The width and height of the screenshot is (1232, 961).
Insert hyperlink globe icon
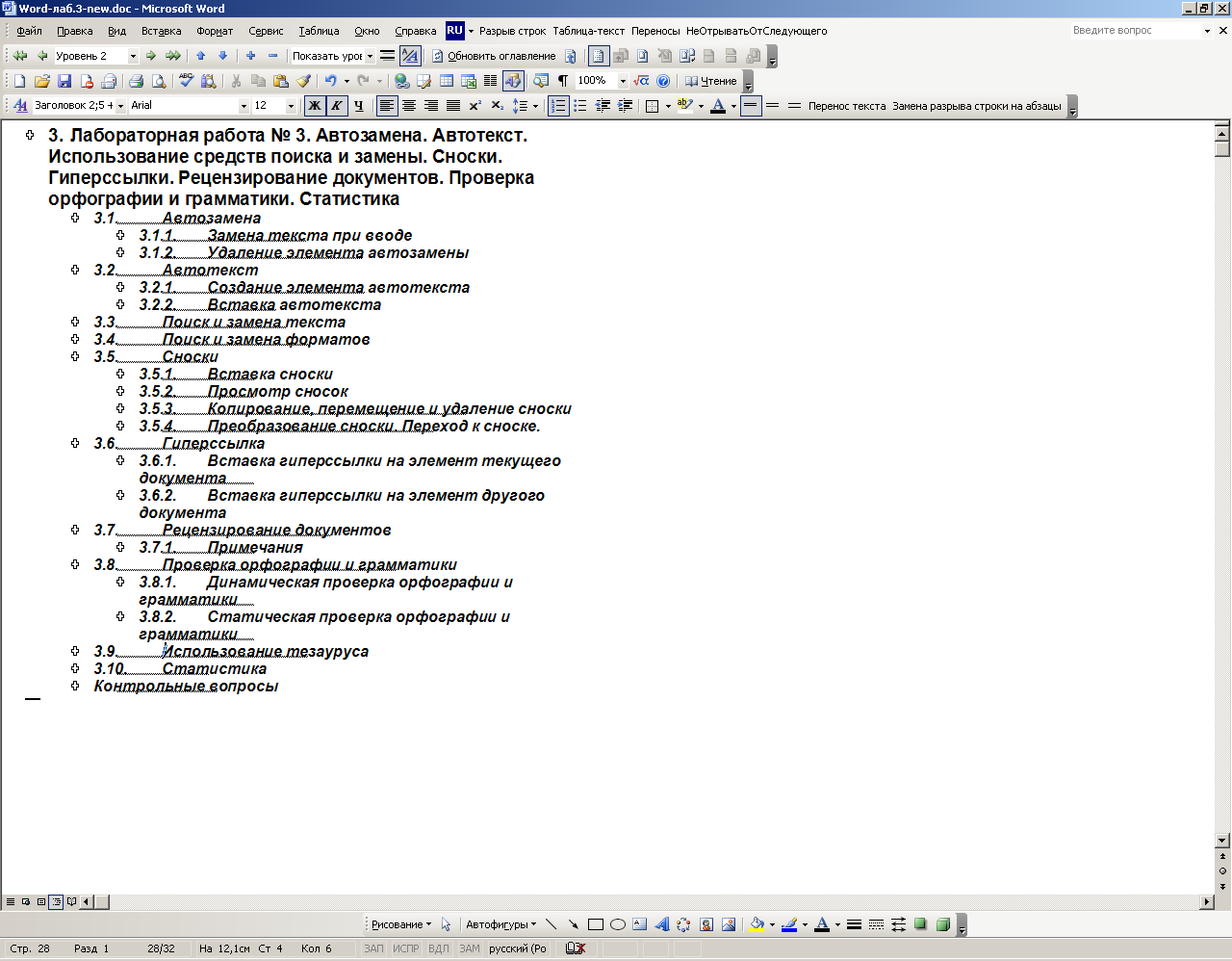(402, 81)
